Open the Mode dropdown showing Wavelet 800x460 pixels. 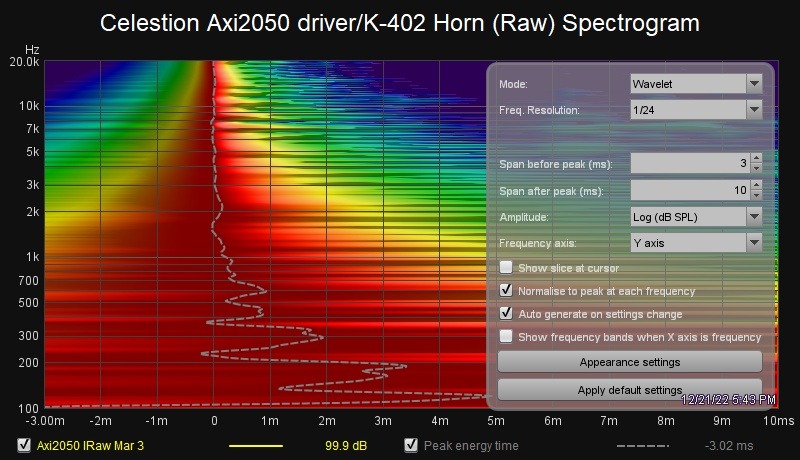[696, 84]
